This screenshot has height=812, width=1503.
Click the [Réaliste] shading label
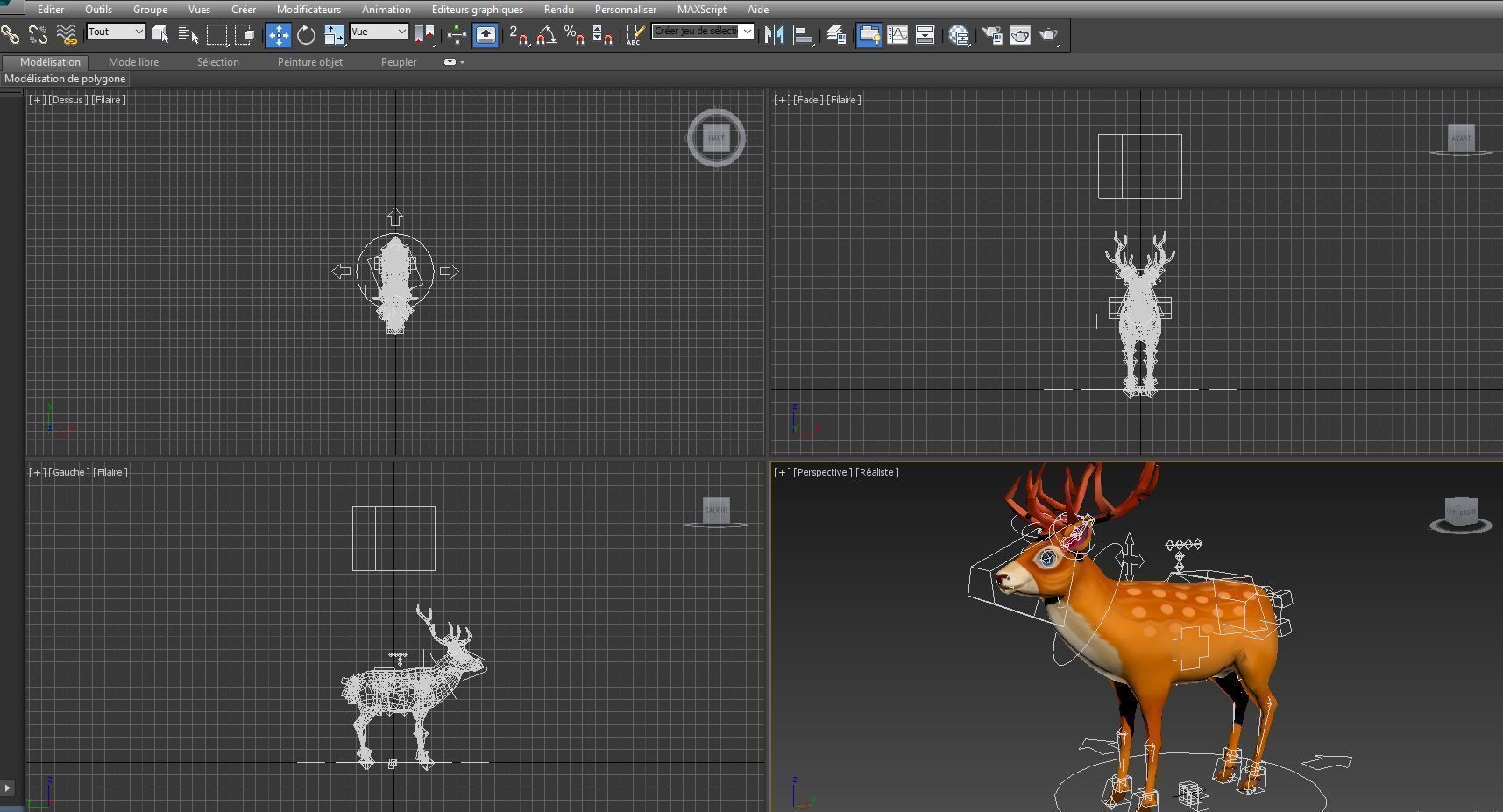point(877,472)
